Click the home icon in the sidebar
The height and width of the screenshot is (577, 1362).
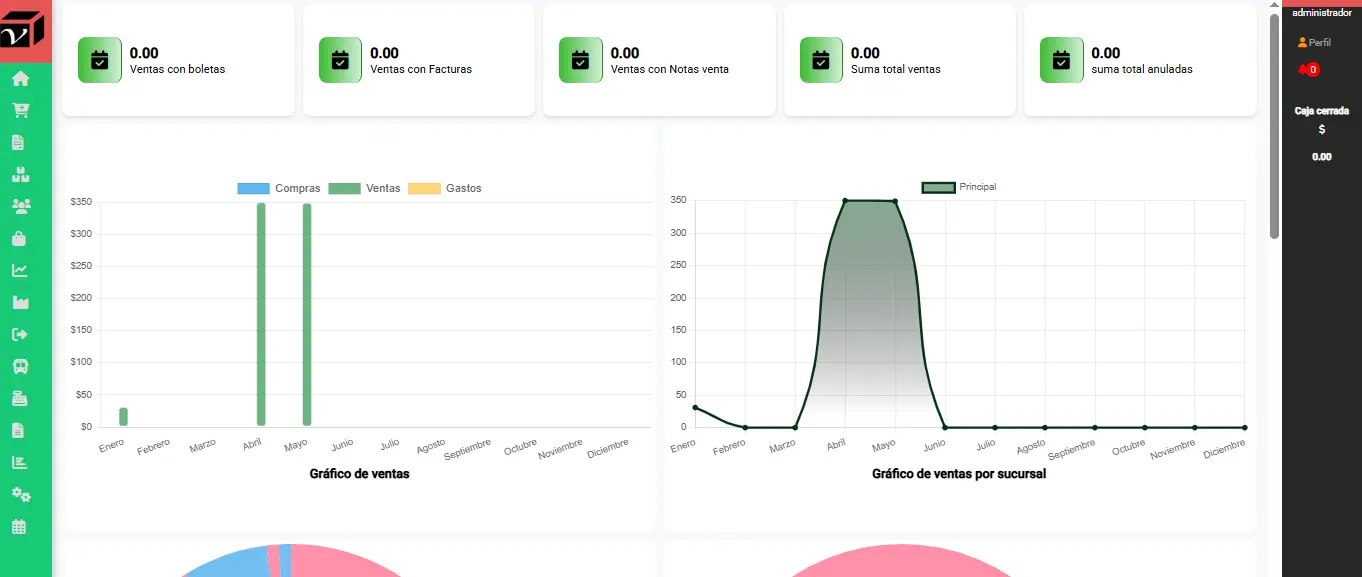(20, 79)
